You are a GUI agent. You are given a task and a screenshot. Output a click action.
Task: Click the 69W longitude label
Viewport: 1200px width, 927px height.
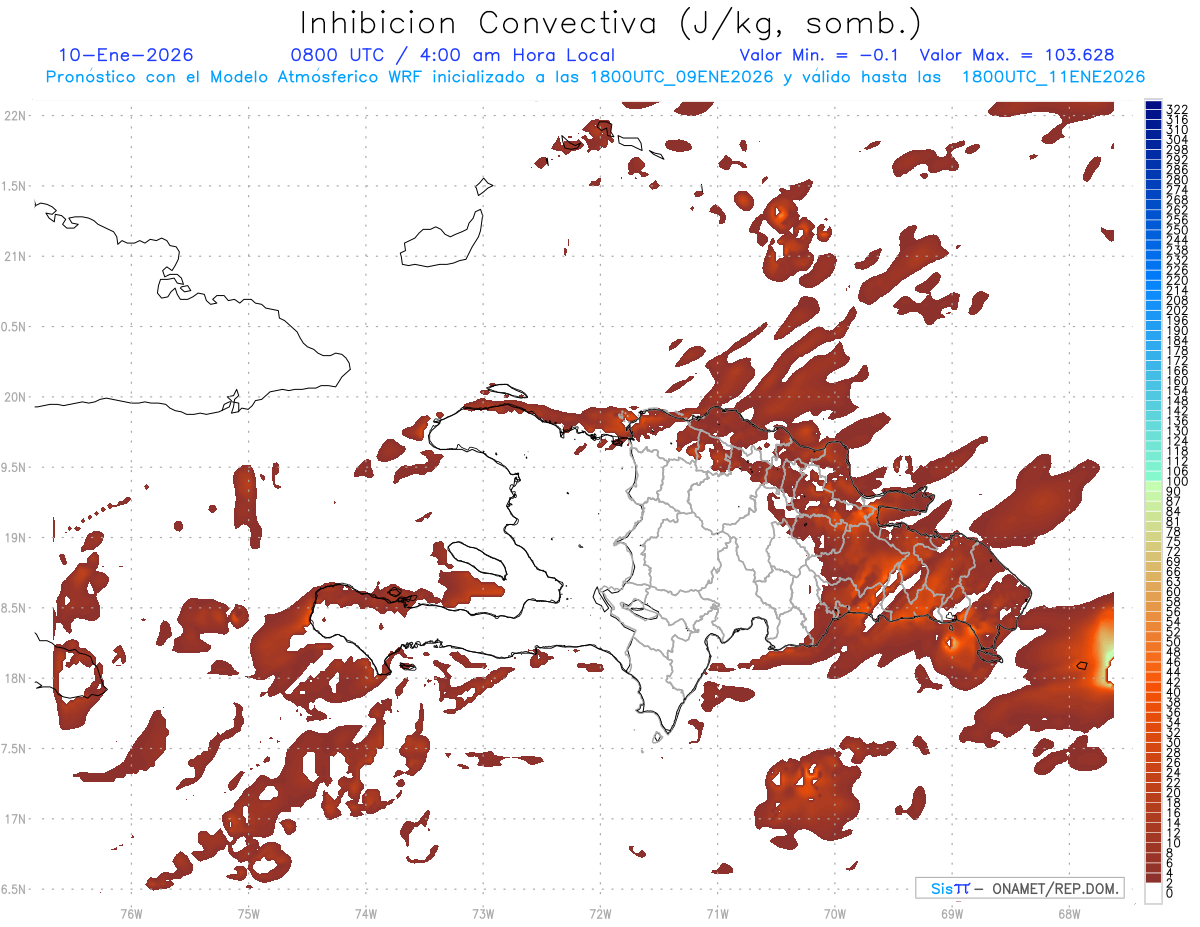coord(952,912)
